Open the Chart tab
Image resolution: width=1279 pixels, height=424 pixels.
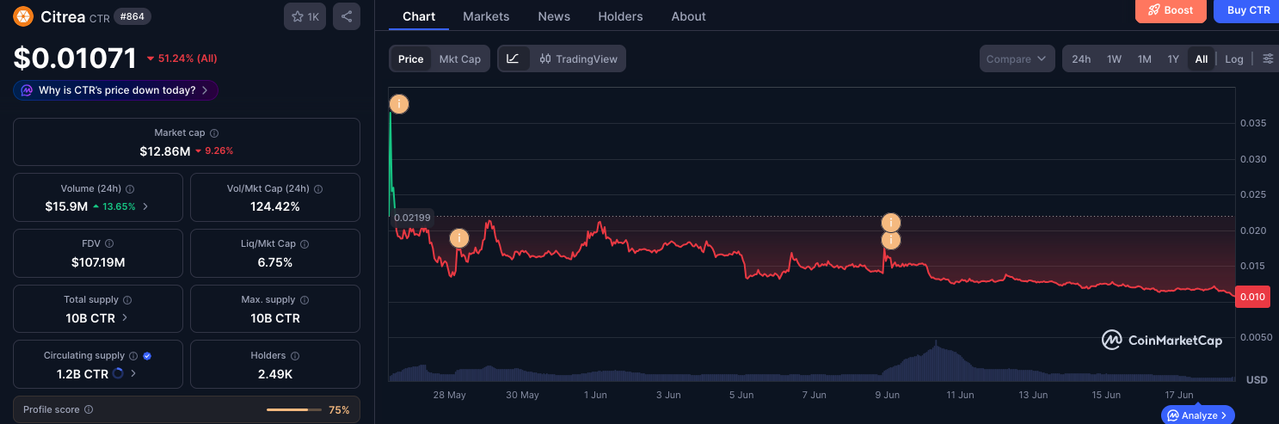click(419, 16)
